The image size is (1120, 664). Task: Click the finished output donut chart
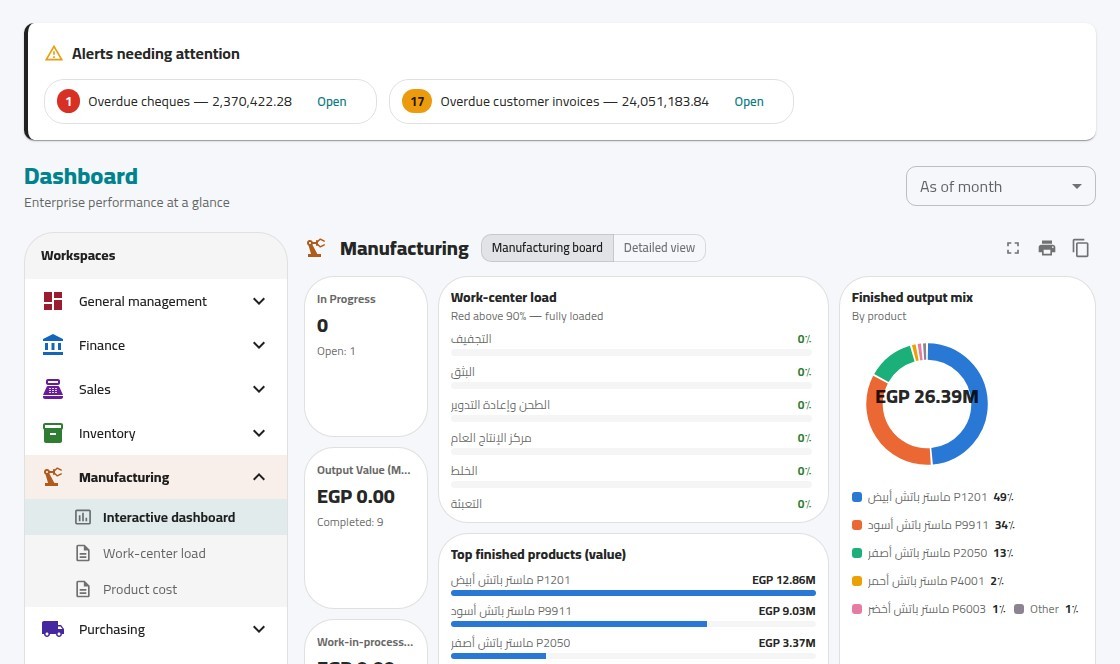927,403
